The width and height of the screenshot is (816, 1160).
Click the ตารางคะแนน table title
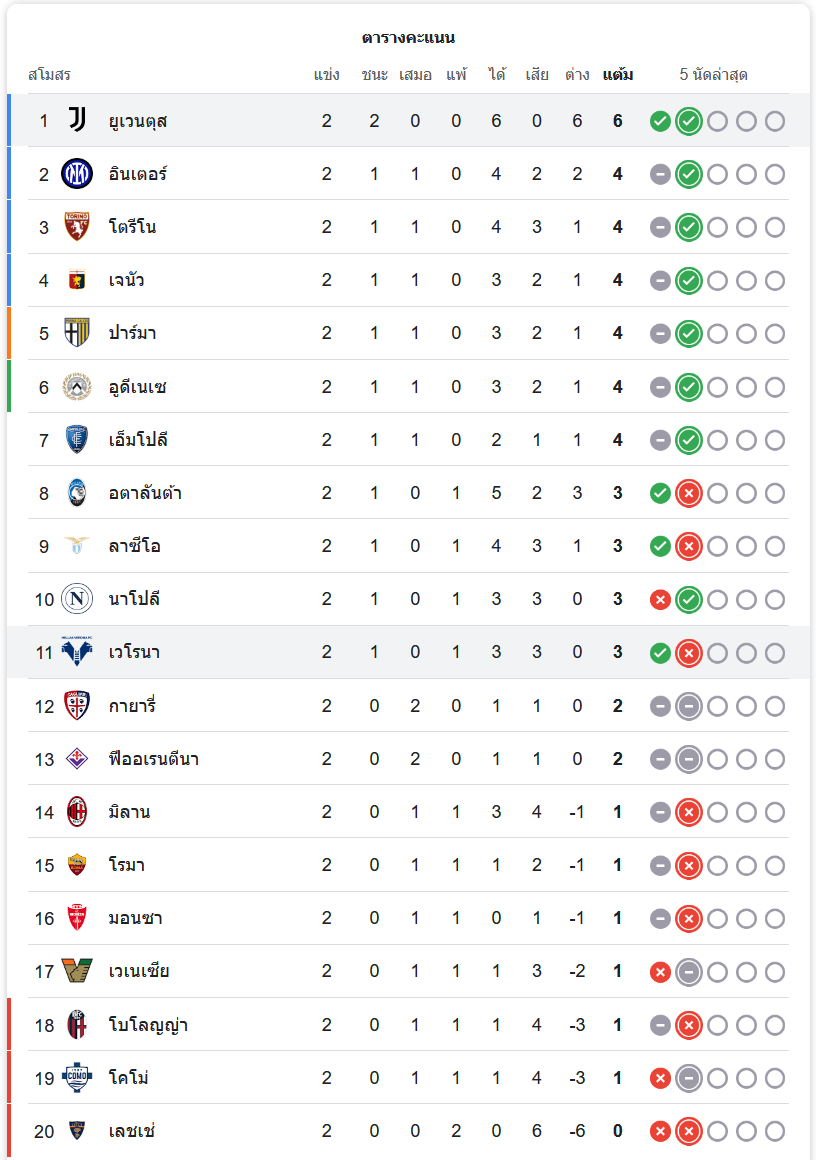(x=408, y=38)
